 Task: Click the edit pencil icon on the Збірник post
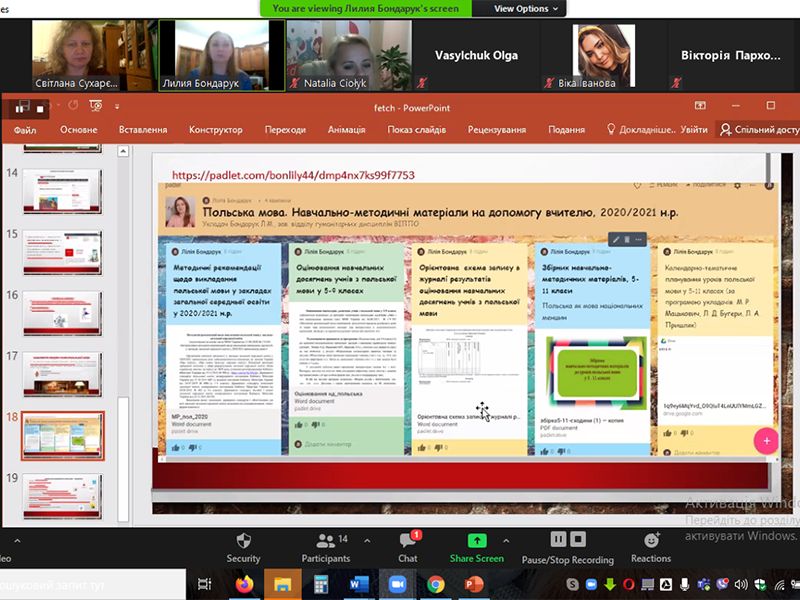tap(616, 239)
